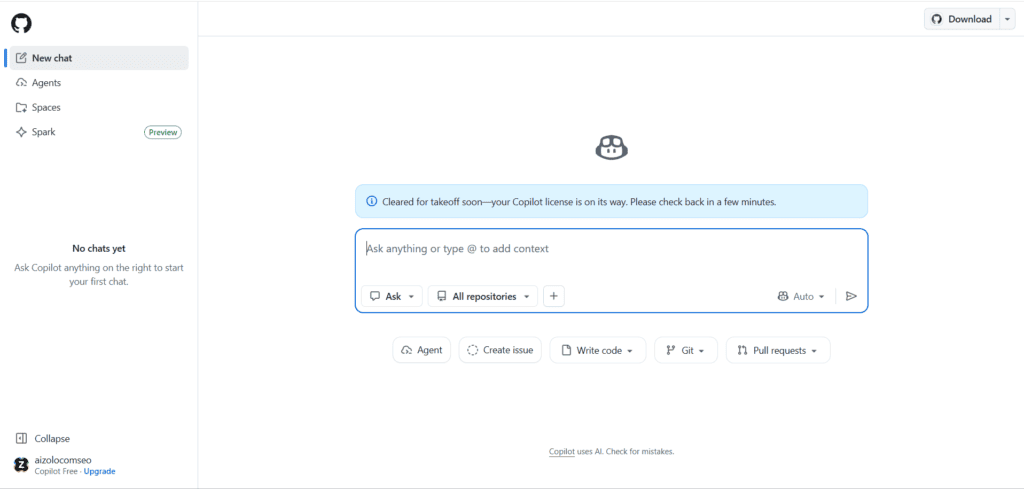Expand the Git suggestions dropdown

click(x=686, y=350)
